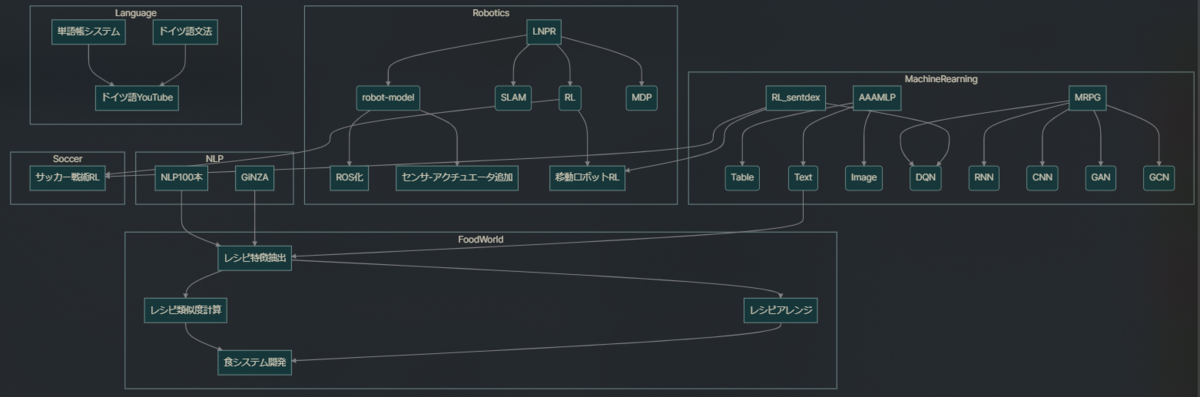Select the Text node in MachineRearning

click(802, 179)
